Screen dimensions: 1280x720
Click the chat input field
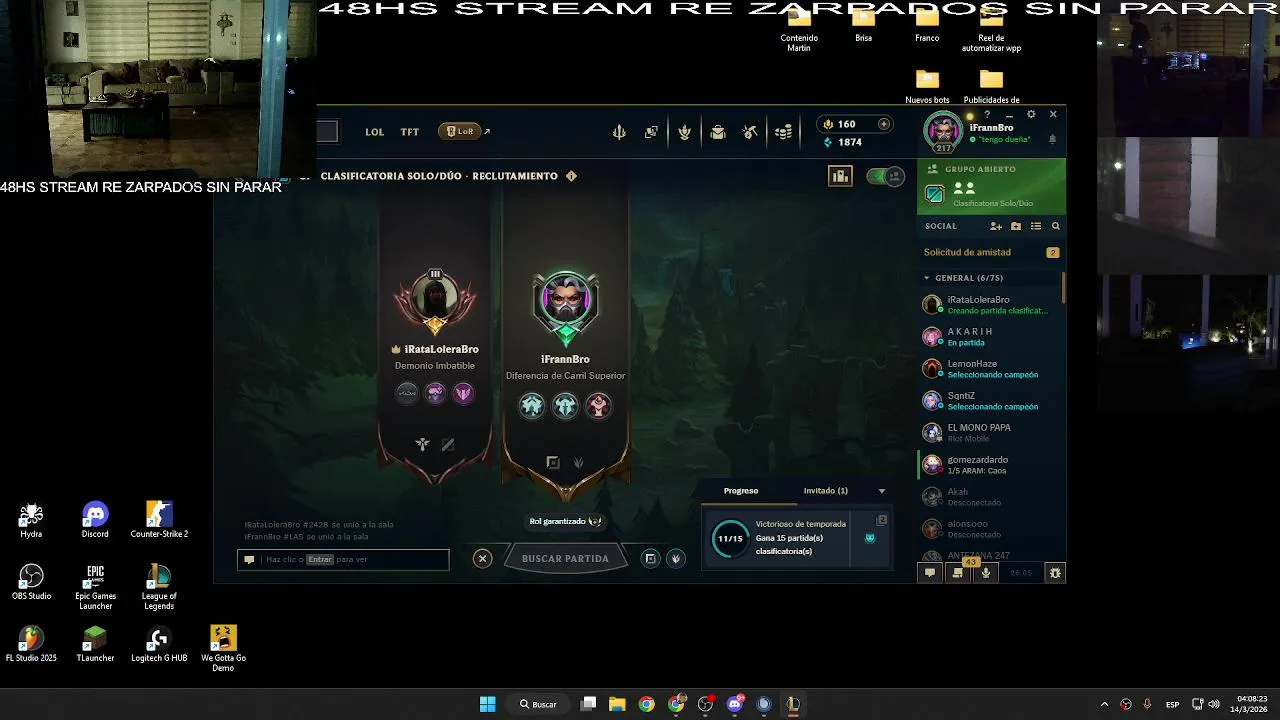pos(343,560)
